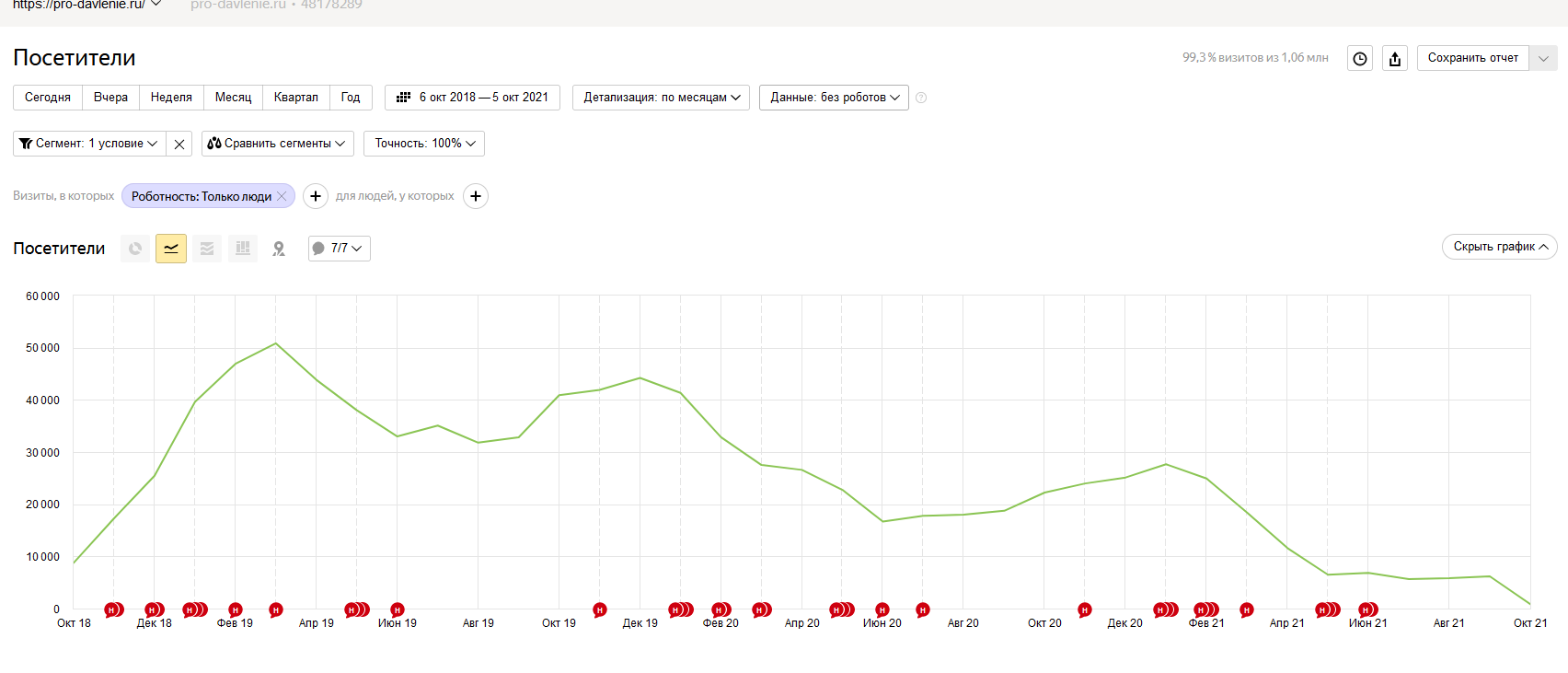Expand the 'Точность: 100%' dropdown

424,144
